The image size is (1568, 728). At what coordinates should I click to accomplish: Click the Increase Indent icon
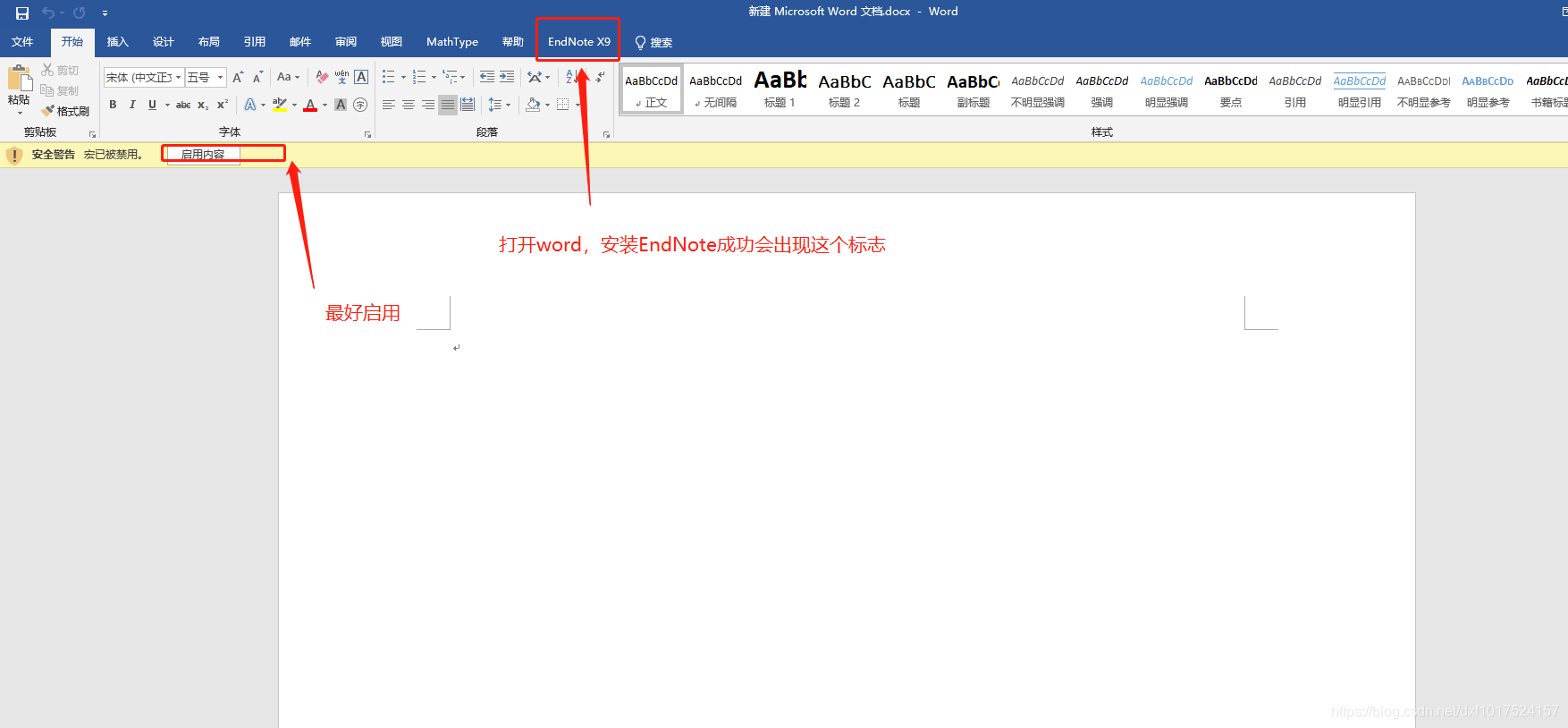click(507, 77)
